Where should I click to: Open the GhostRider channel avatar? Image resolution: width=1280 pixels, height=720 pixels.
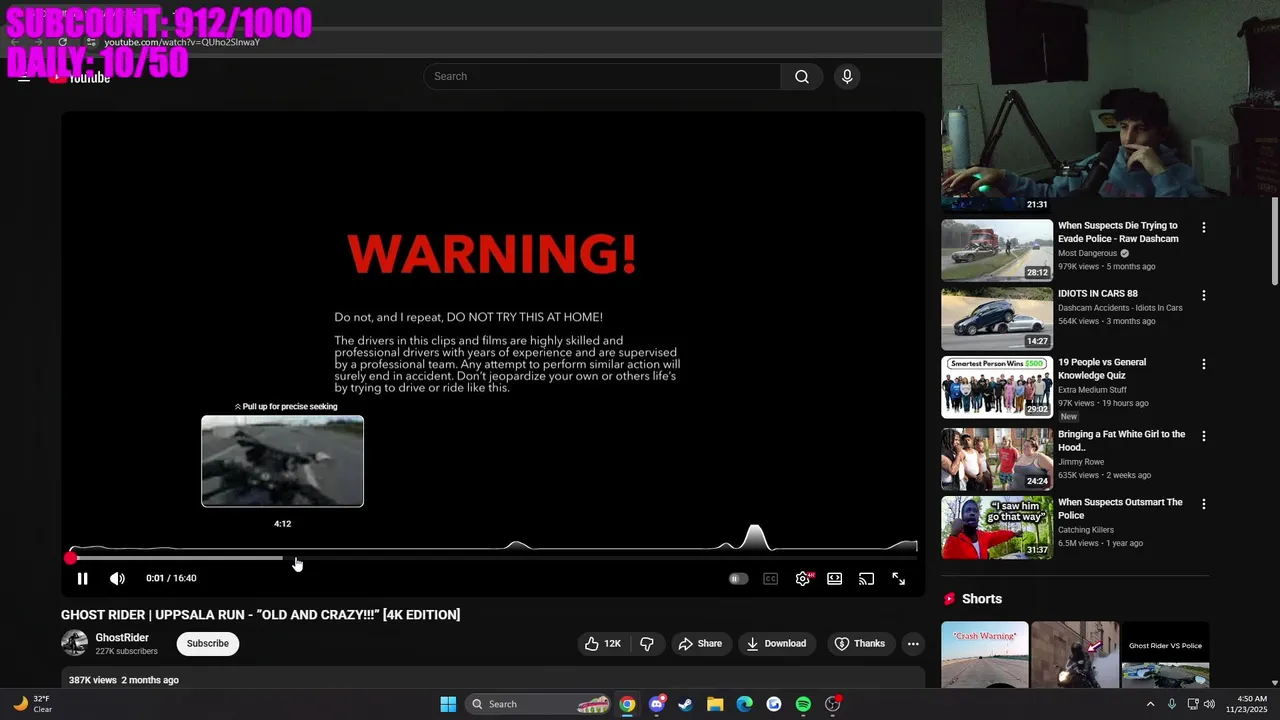(74, 643)
